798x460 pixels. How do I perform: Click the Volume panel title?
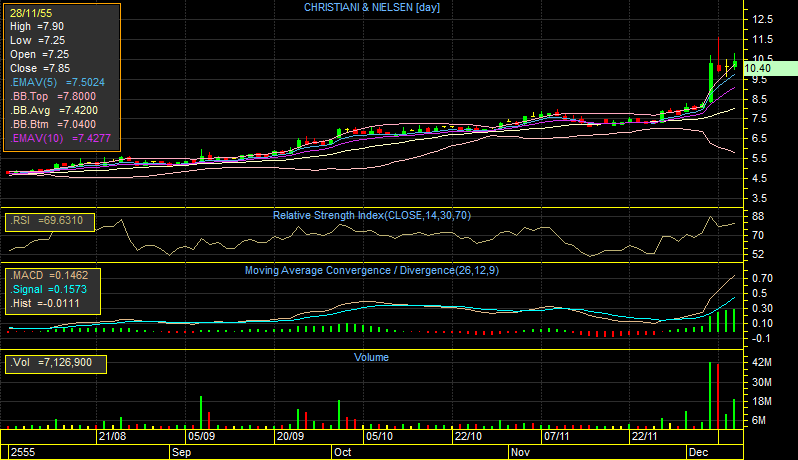tap(372, 357)
